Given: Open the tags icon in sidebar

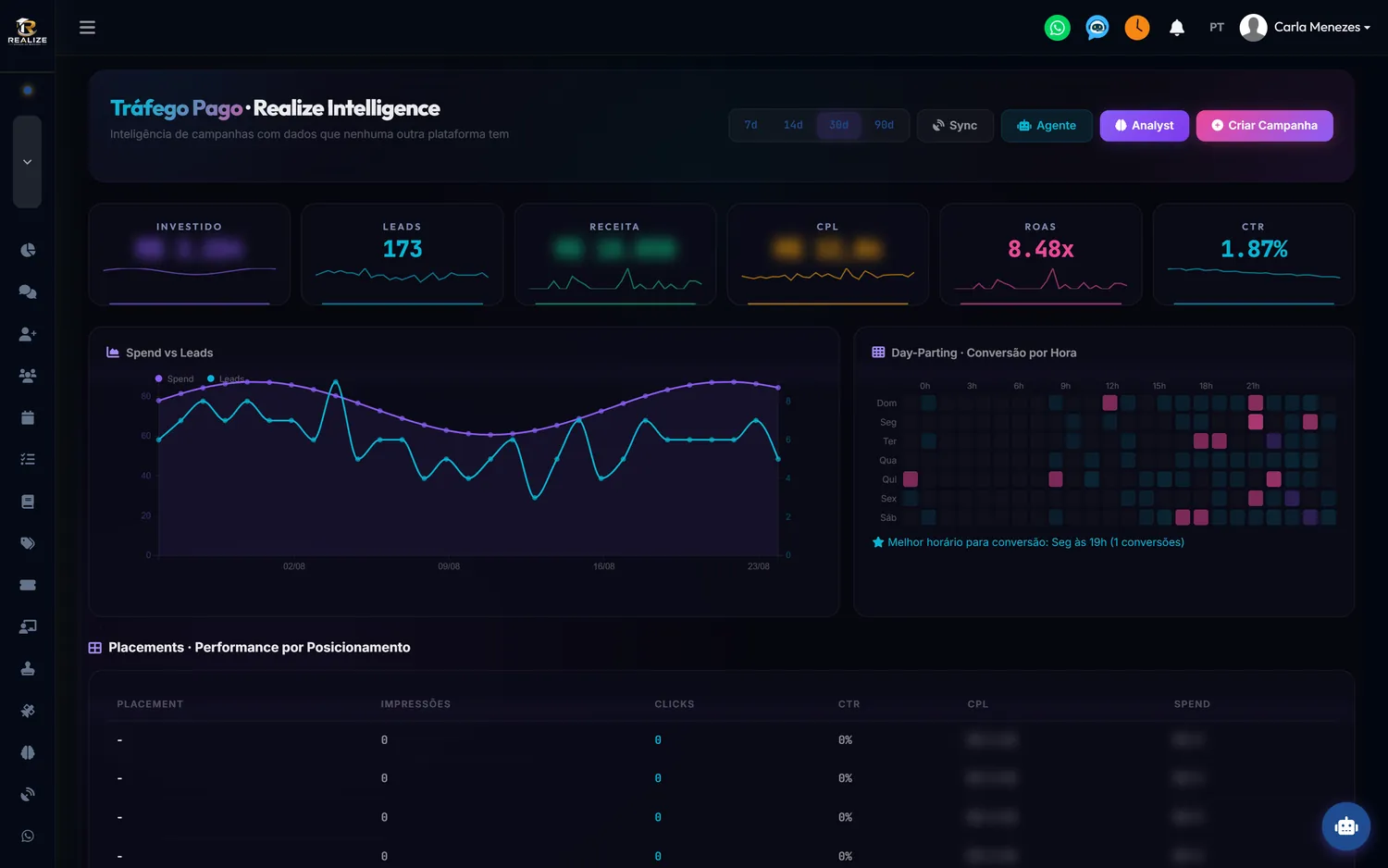Looking at the screenshot, I should click(28, 543).
